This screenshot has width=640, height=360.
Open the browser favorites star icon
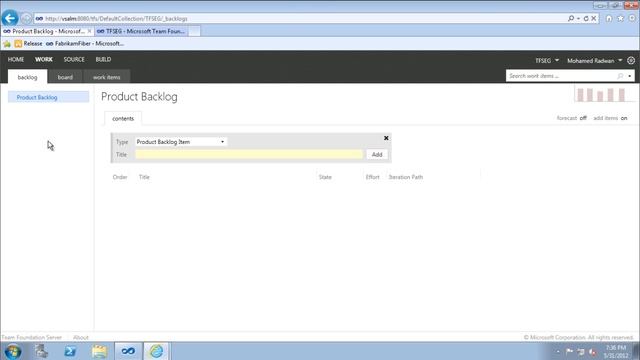pyautogui.click(x=620, y=18)
